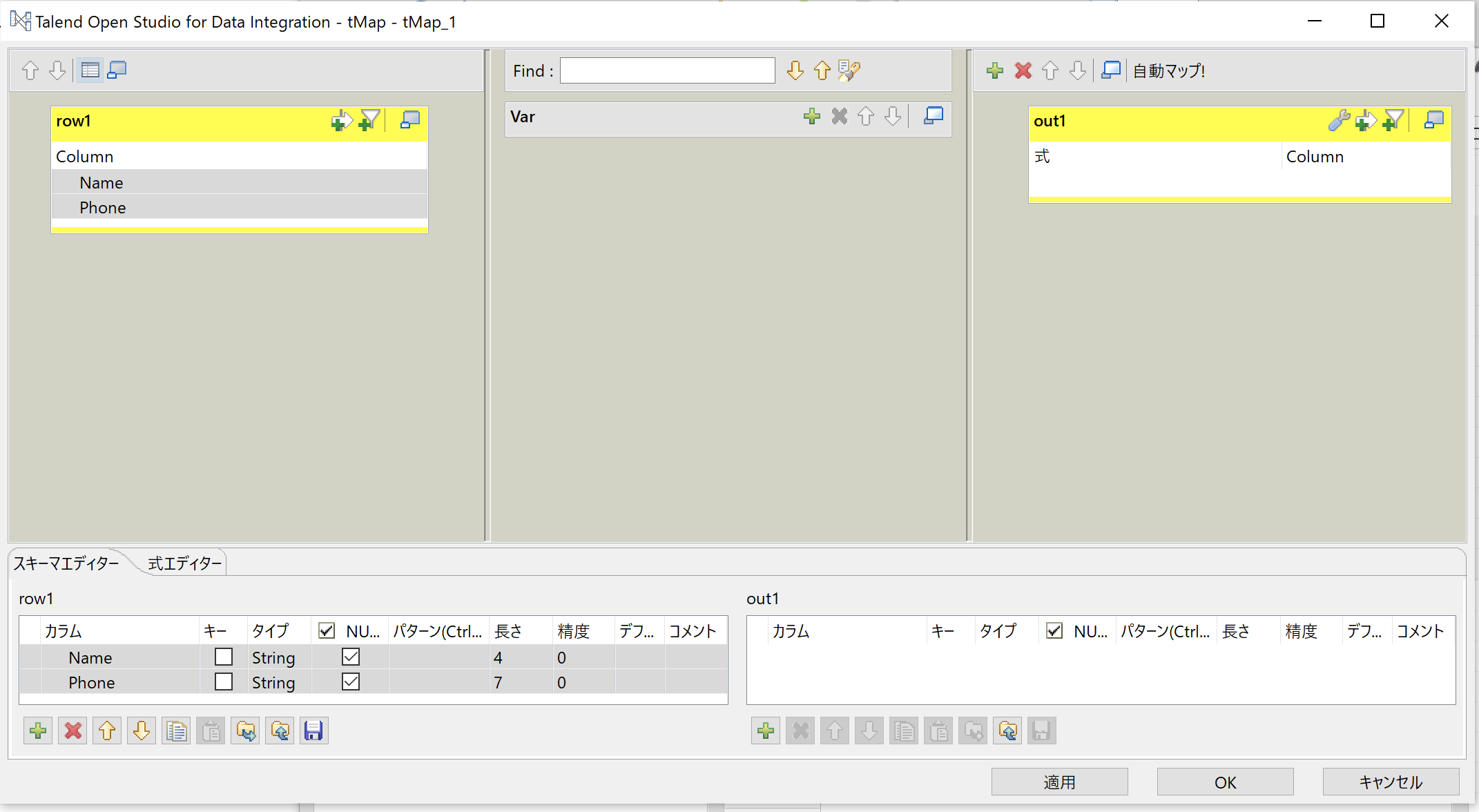Run the regex search next to Find
The image size is (1479, 812).
(849, 70)
